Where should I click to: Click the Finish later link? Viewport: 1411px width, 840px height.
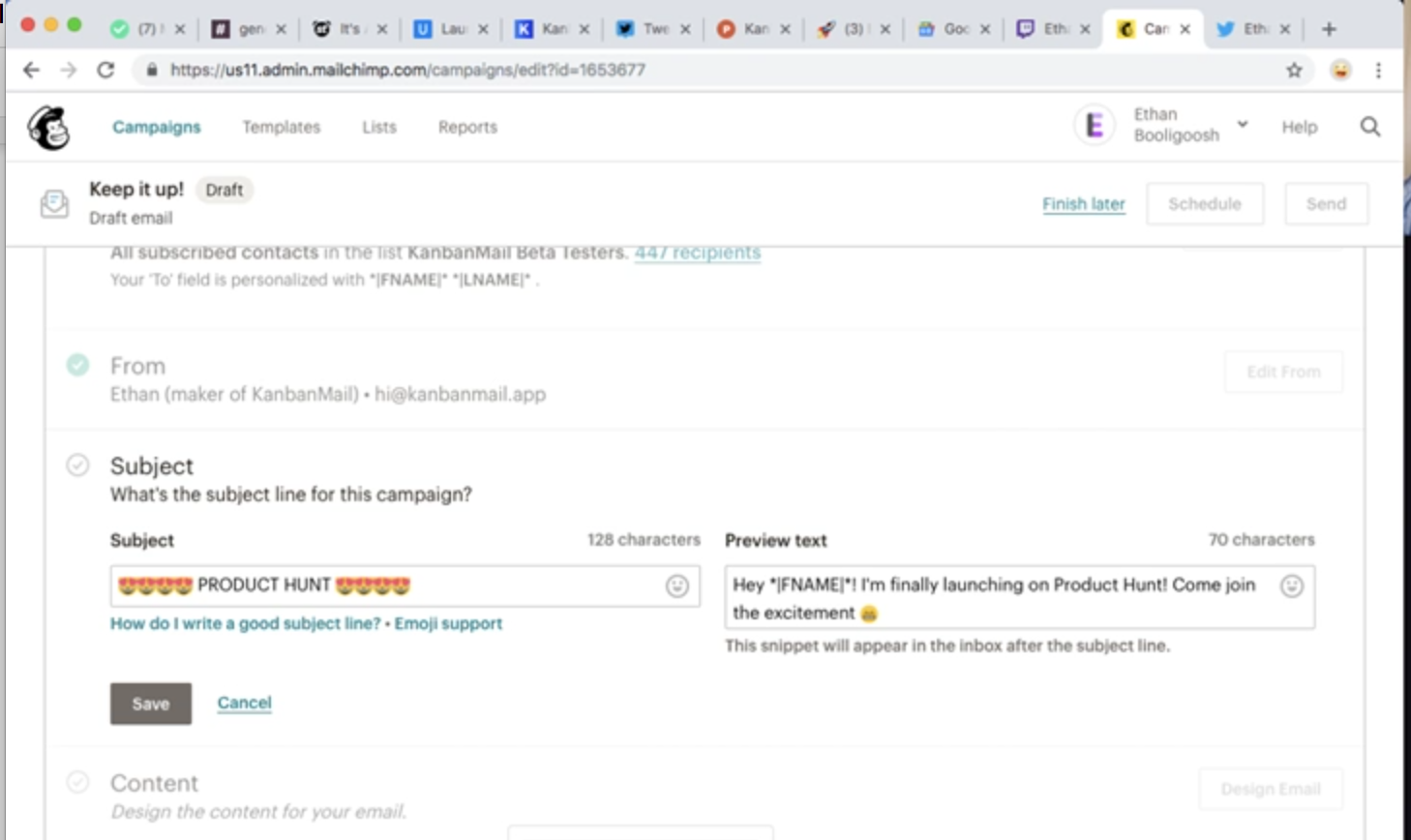pos(1084,203)
